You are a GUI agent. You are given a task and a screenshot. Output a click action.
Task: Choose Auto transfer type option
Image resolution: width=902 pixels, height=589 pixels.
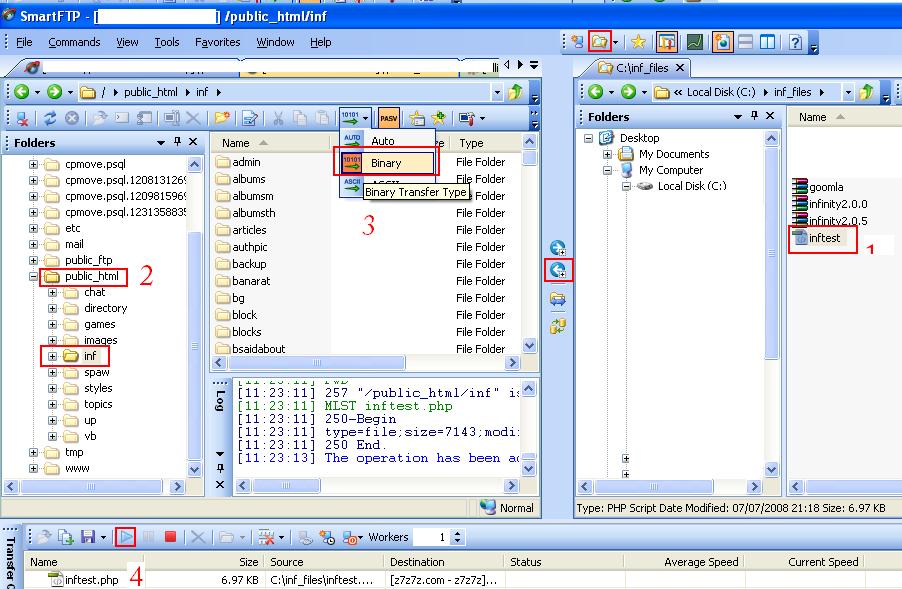pyautogui.click(x=382, y=141)
